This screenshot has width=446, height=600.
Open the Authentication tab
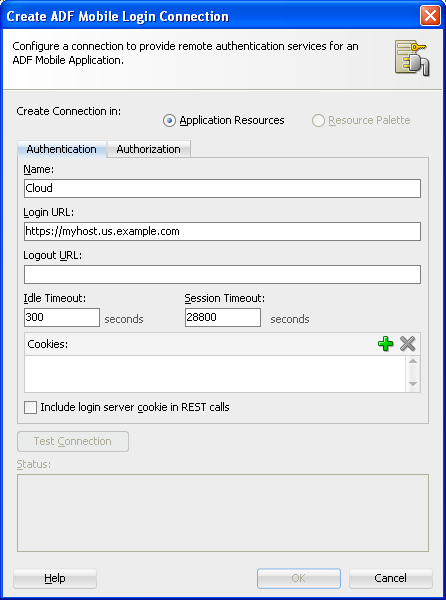(x=62, y=149)
